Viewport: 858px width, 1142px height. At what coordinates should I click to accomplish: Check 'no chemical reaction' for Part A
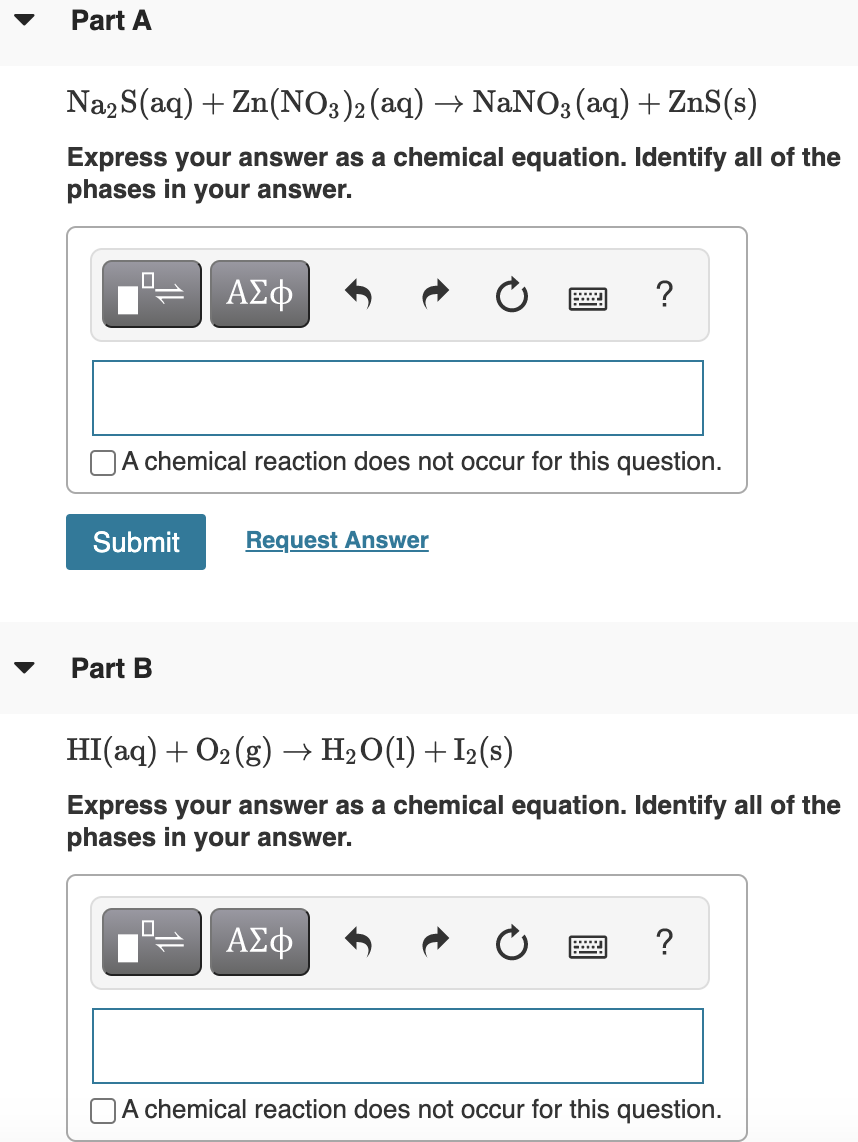click(x=101, y=461)
